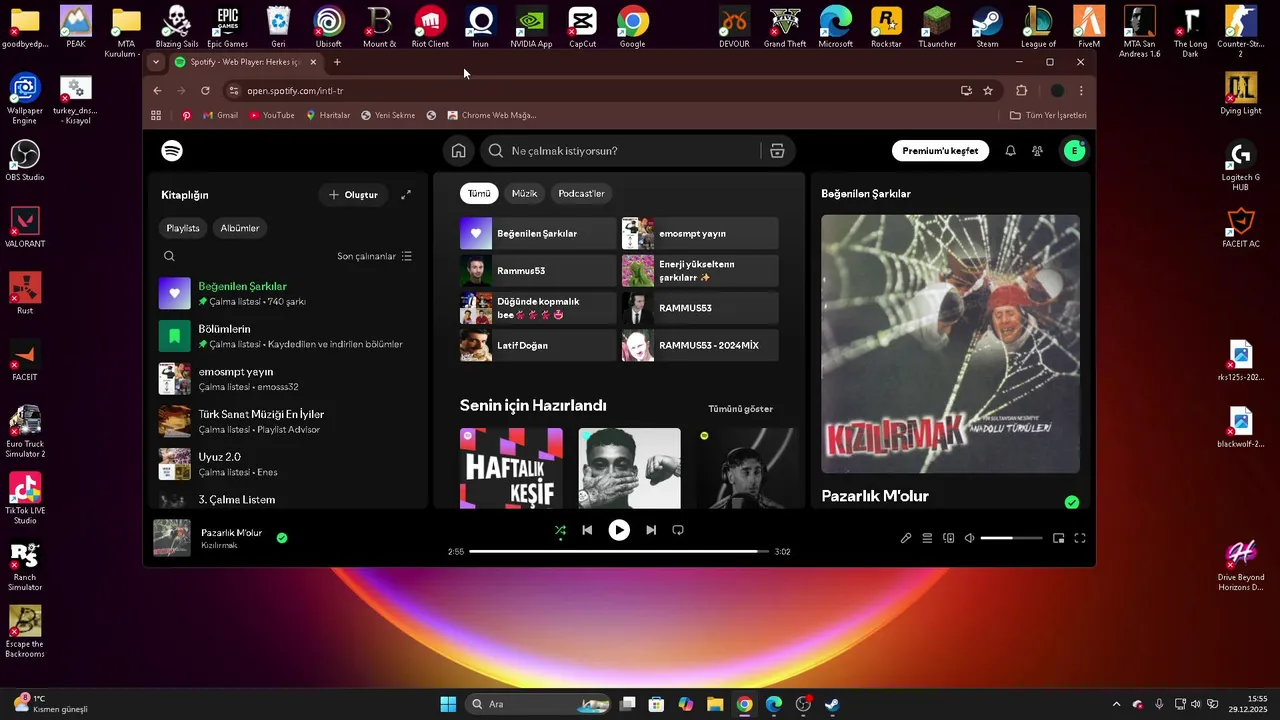Toggle shuffle playback

click(x=560, y=530)
